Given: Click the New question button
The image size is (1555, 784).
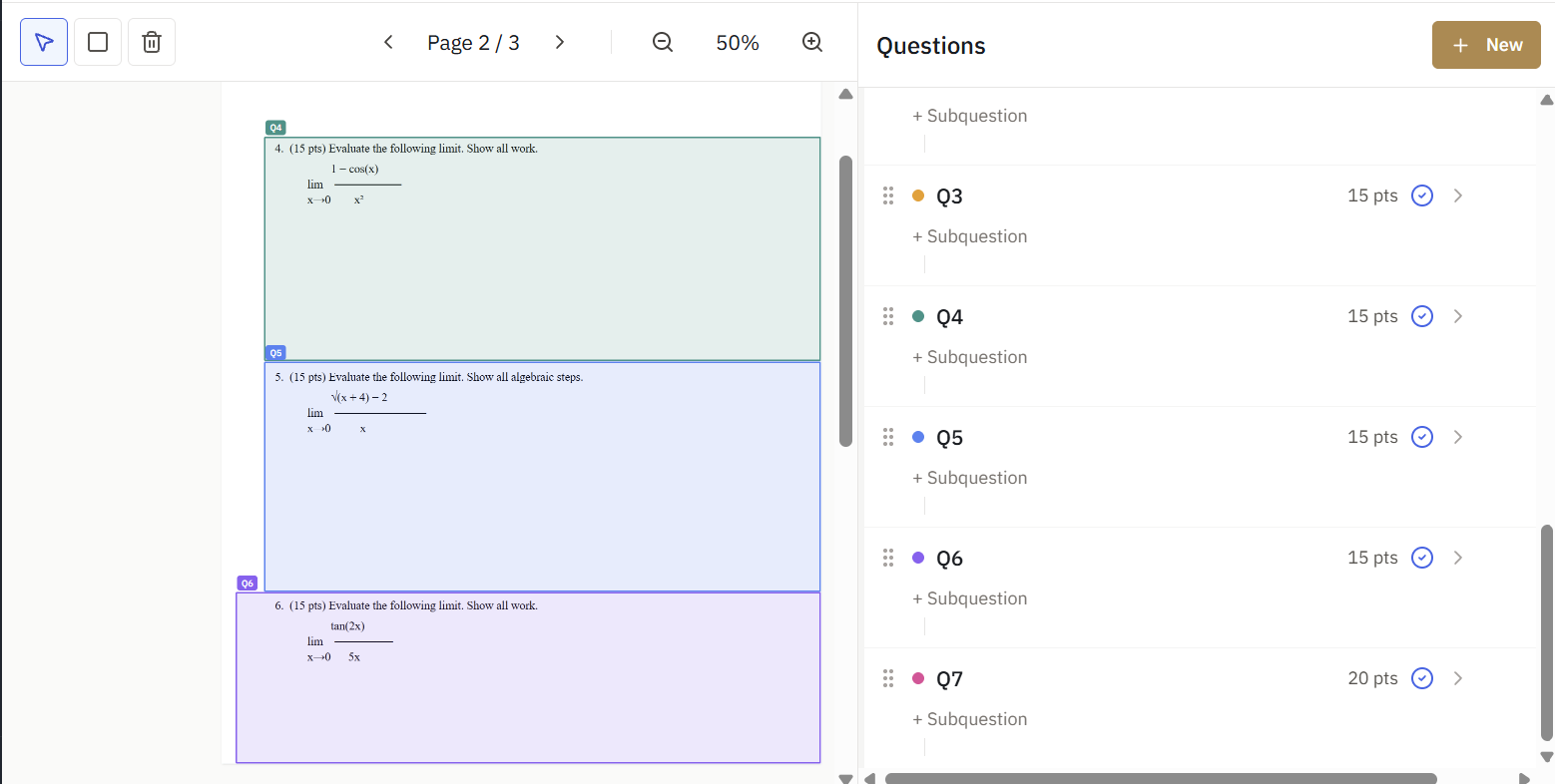Looking at the screenshot, I should tap(1486, 45).
